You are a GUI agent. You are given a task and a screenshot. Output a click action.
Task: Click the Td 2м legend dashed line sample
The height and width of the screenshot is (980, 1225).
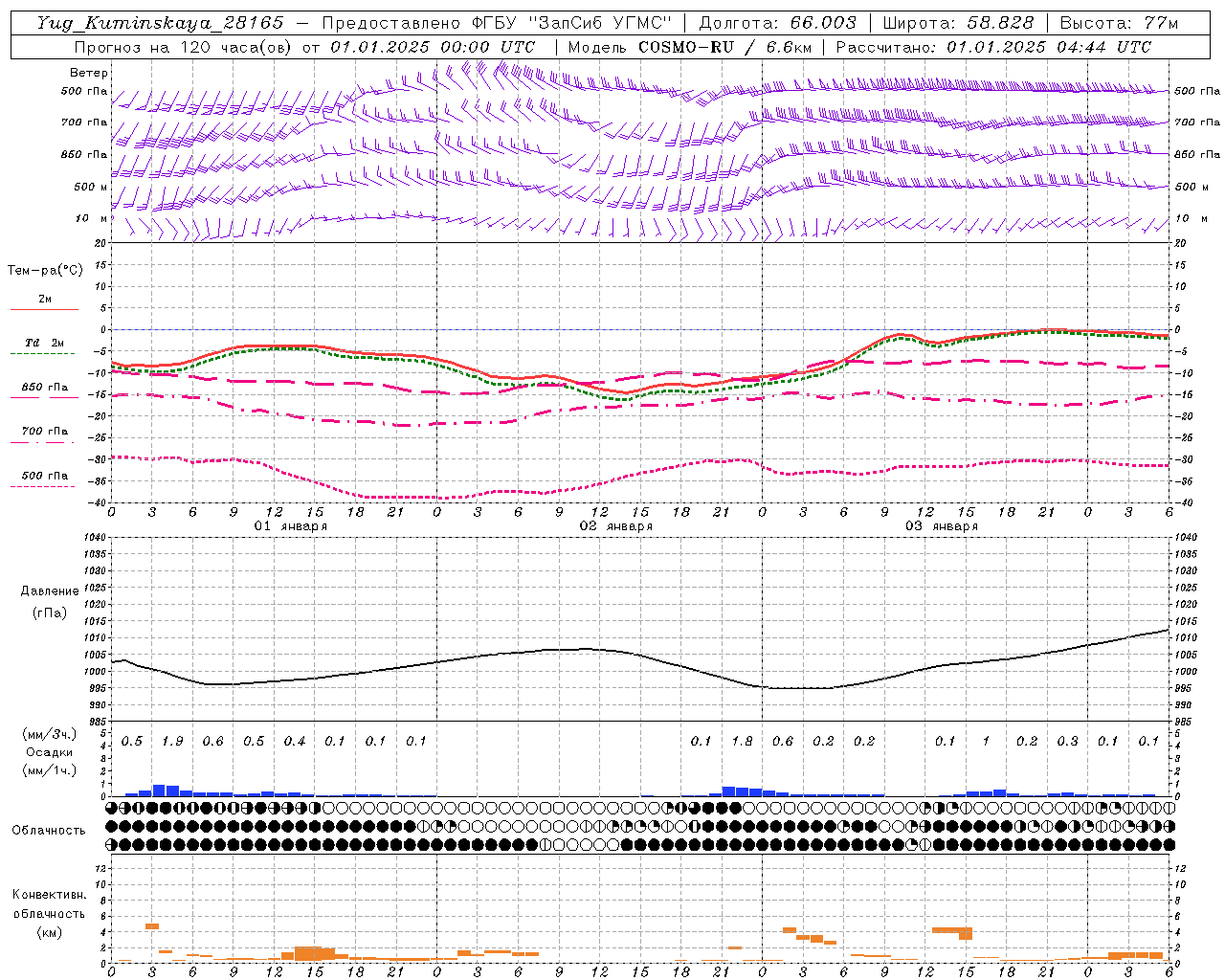point(42,354)
